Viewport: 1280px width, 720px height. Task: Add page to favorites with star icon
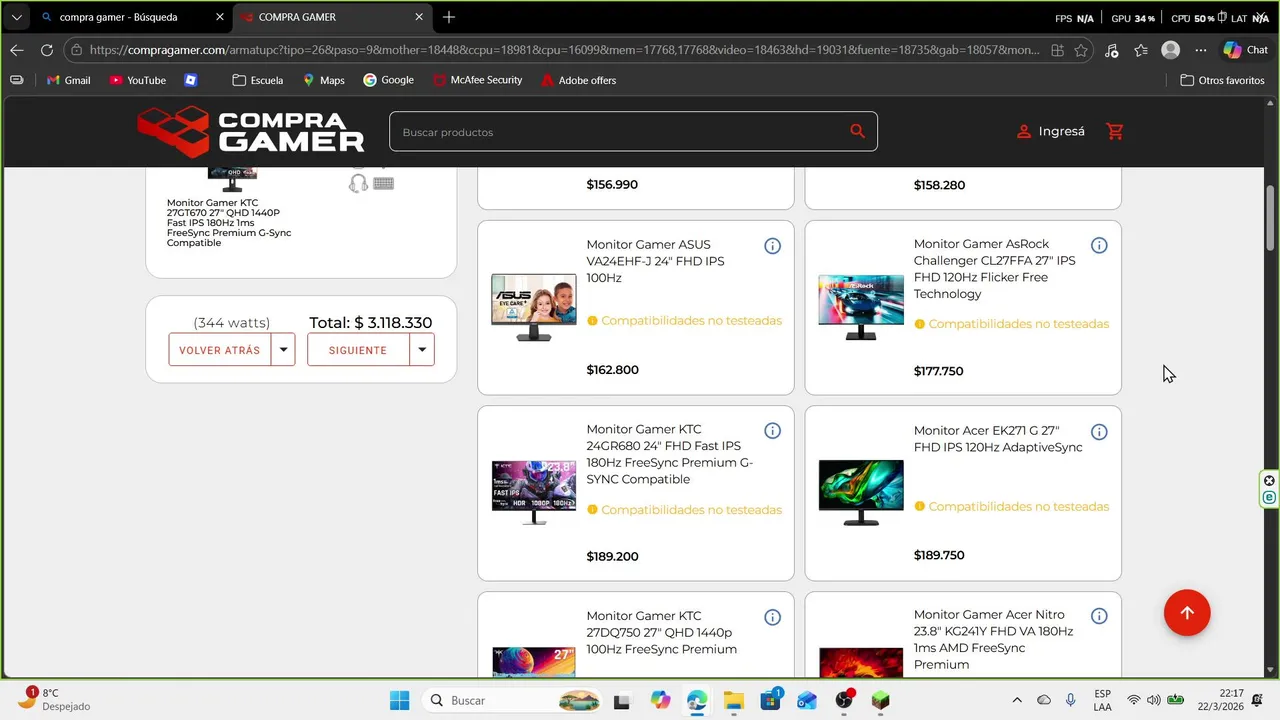click(1081, 50)
